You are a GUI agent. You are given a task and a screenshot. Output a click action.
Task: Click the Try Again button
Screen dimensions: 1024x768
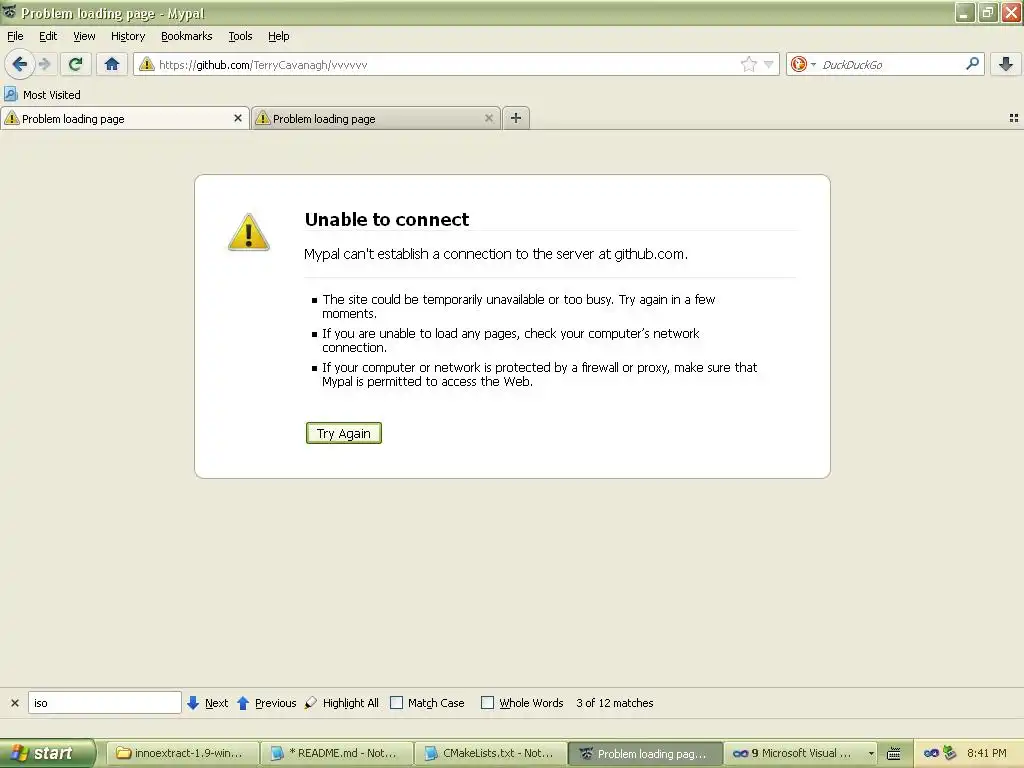click(344, 433)
